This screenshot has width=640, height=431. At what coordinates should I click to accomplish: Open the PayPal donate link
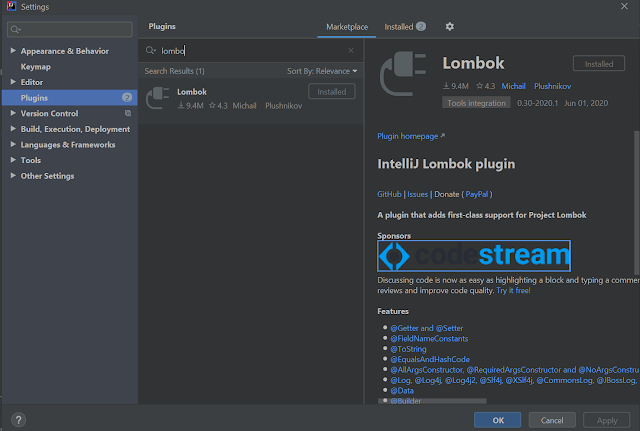(x=477, y=194)
